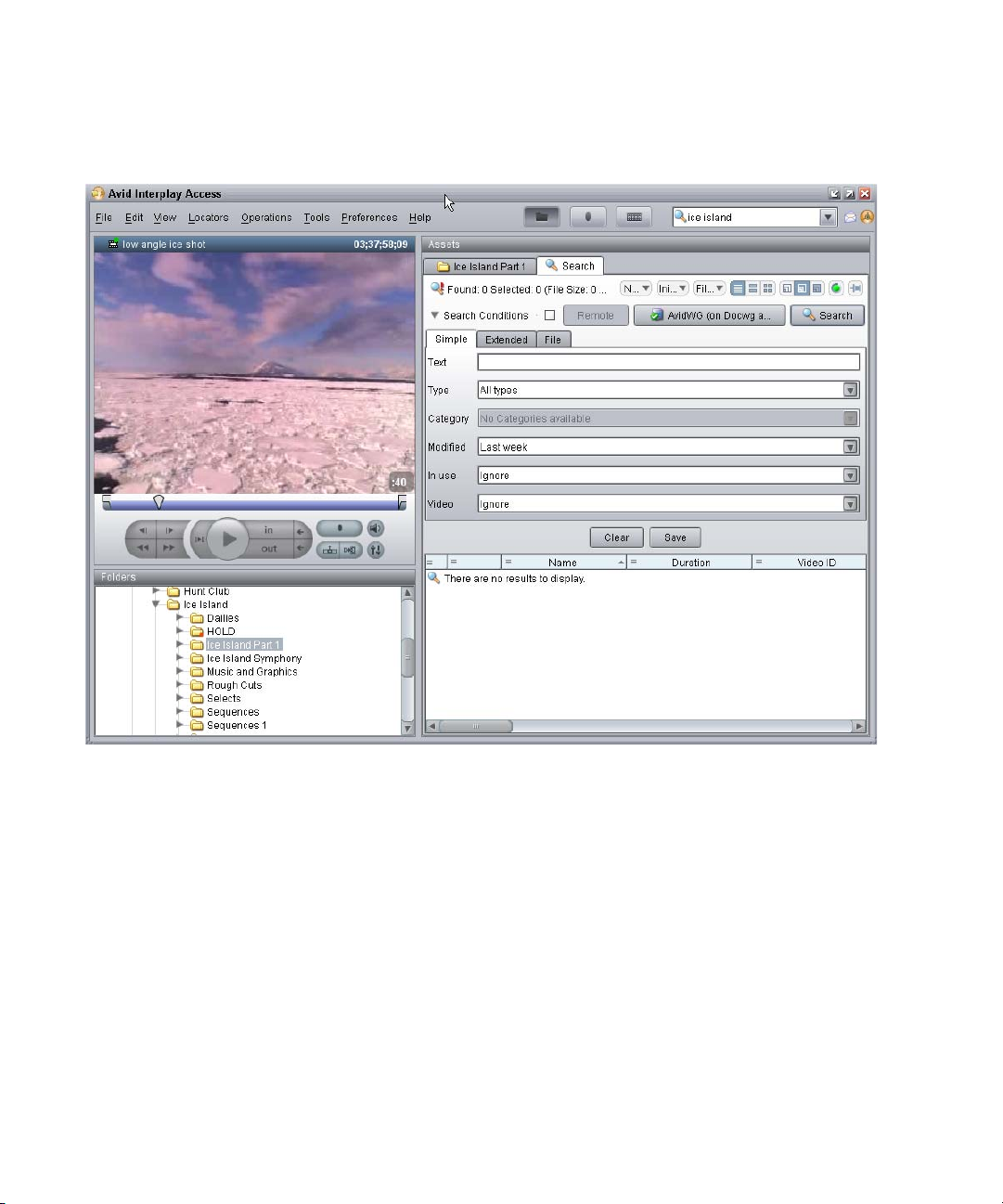This screenshot has height=1204, width=1003.
Task: Click the player position scrubber handle
Action: point(159,502)
